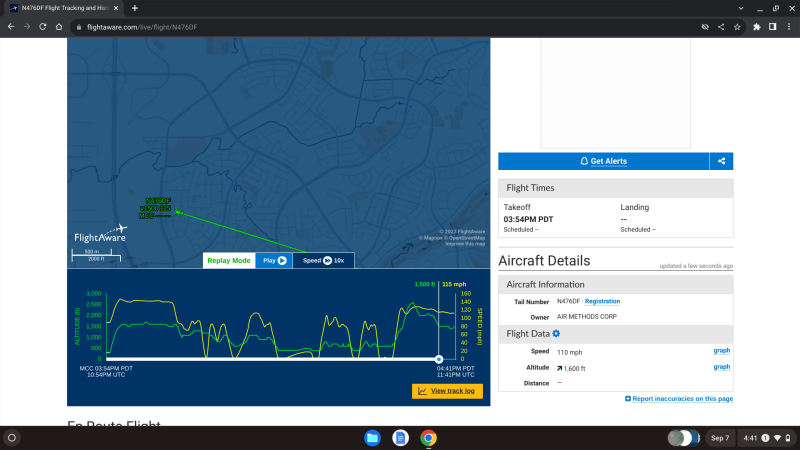Start replay with Play button

click(274, 261)
